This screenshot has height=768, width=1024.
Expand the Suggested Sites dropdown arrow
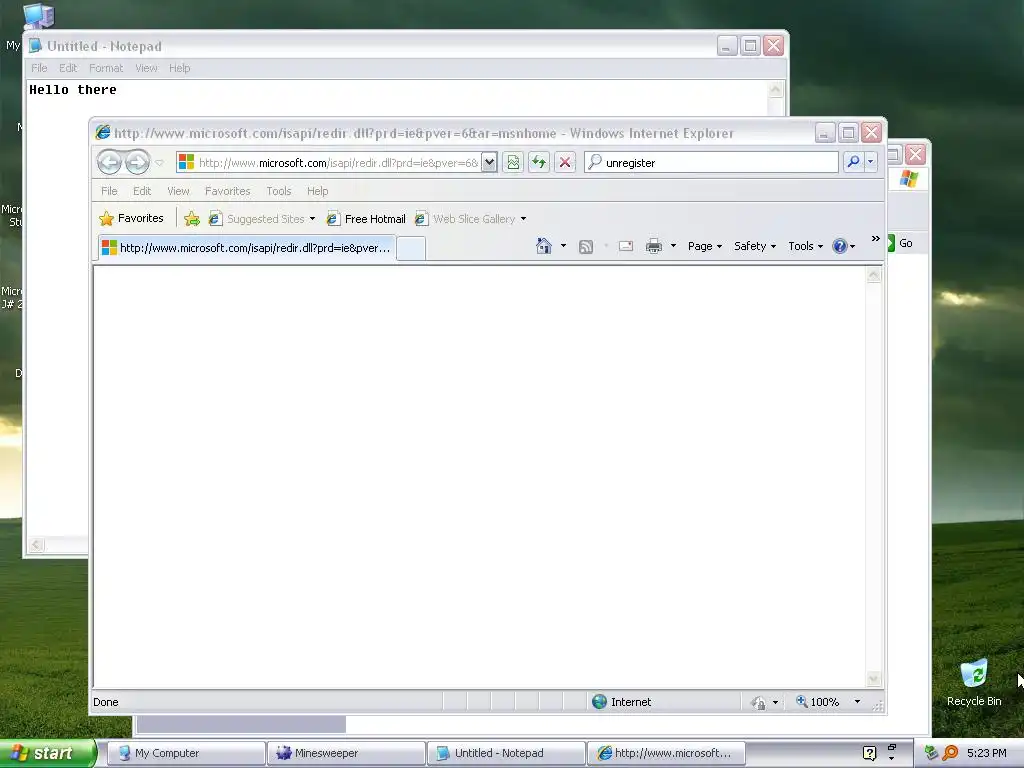[312, 219]
